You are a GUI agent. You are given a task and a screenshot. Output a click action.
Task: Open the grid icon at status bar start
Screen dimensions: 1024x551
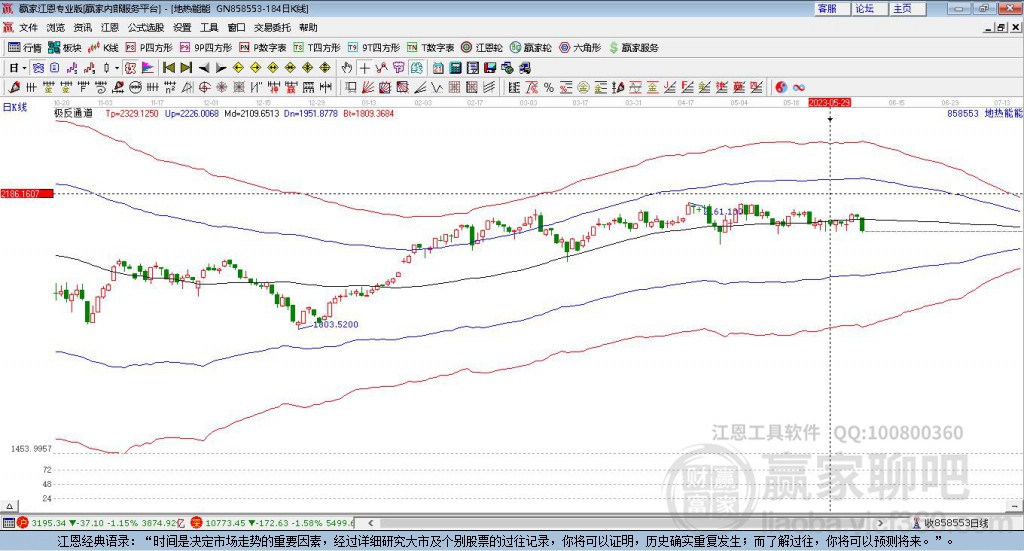[x=8, y=523]
